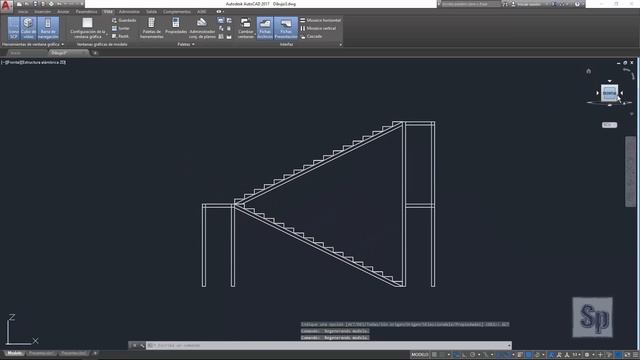Open the Propiedades palette
Screen dimensions: 640x360
click(x=176, y=26)
